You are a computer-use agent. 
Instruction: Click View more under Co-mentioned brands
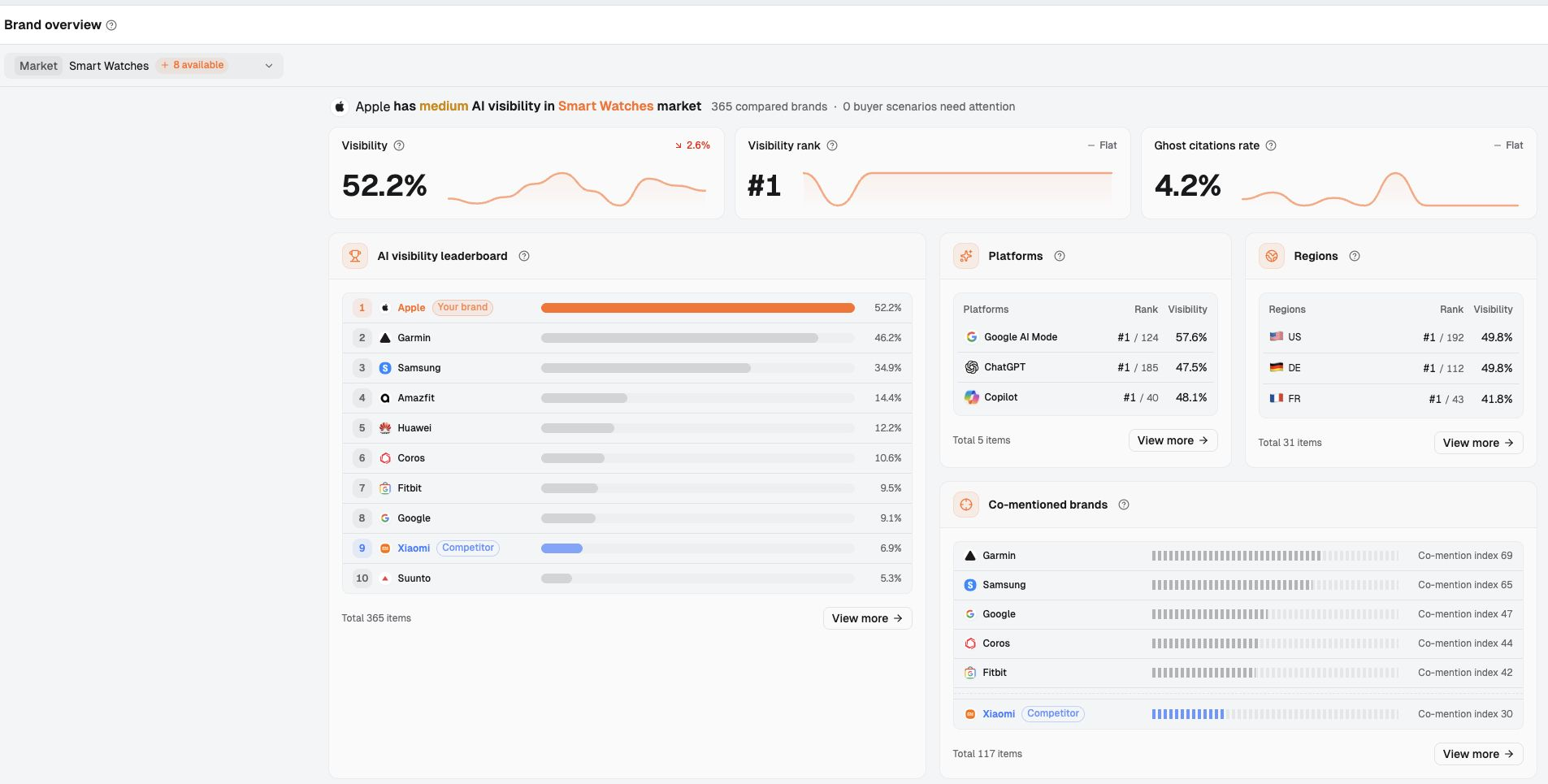tap(1478, 754)
